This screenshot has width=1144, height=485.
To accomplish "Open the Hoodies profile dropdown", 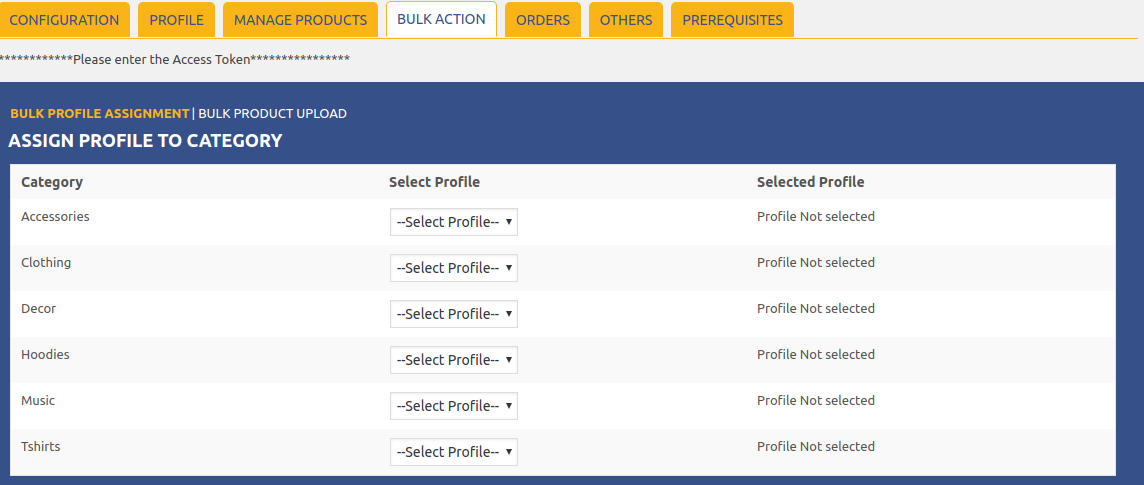I will pyautogui.click(x=453, y=360).
